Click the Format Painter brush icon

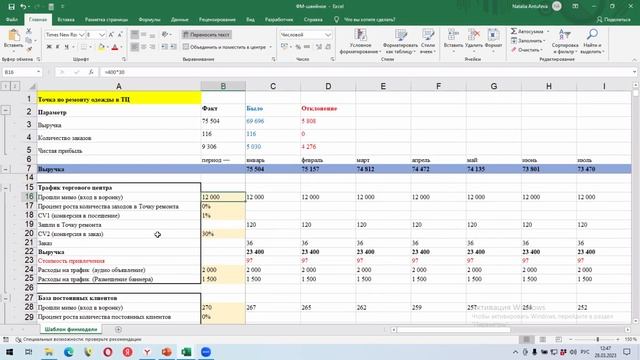click(29, 49)
